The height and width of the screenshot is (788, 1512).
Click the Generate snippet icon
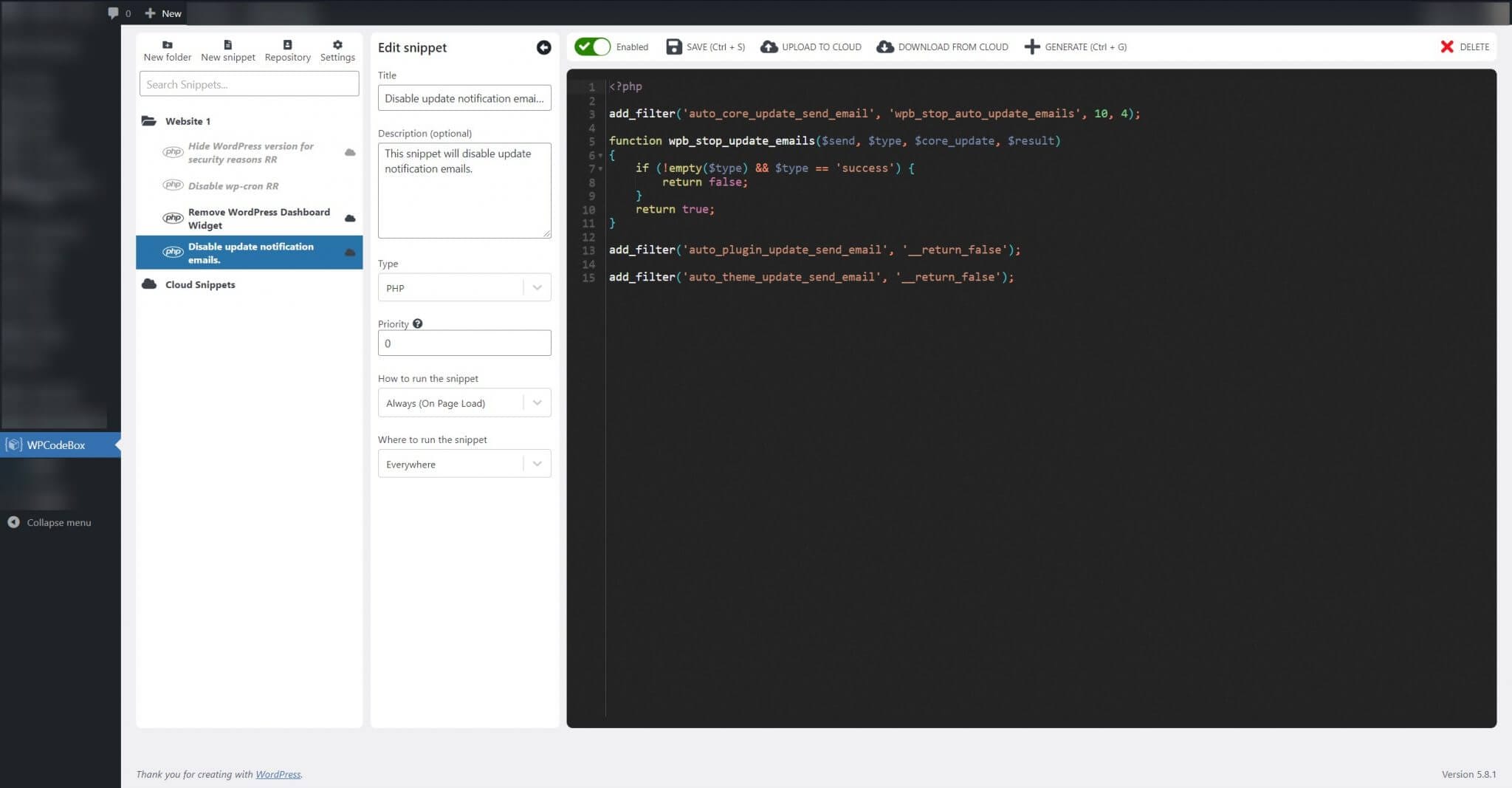(x=1031, y=47)
